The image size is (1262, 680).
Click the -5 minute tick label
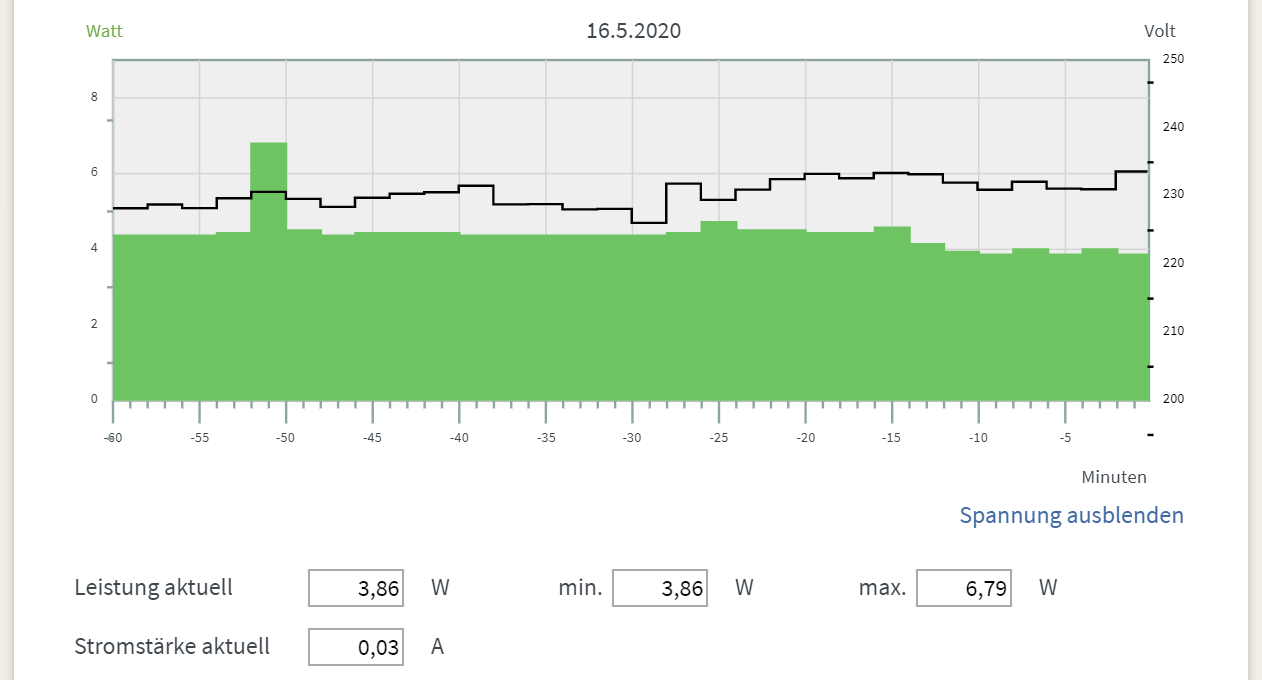pos(1065,438)
